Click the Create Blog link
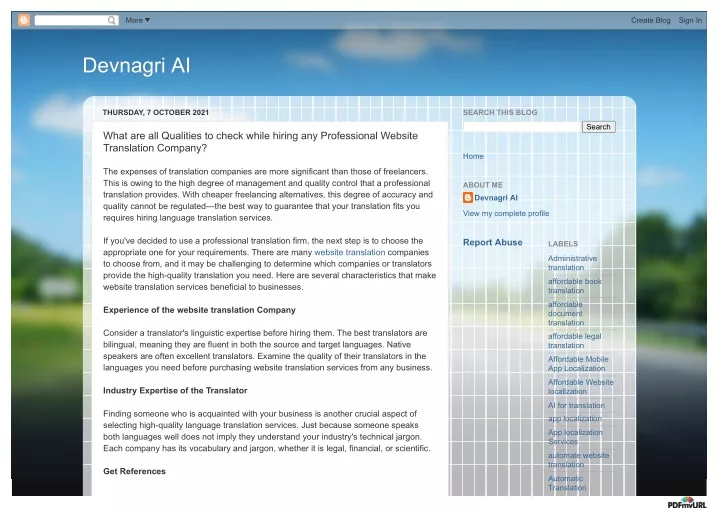This screenshot has height=508, width=719. click(650, 20)
